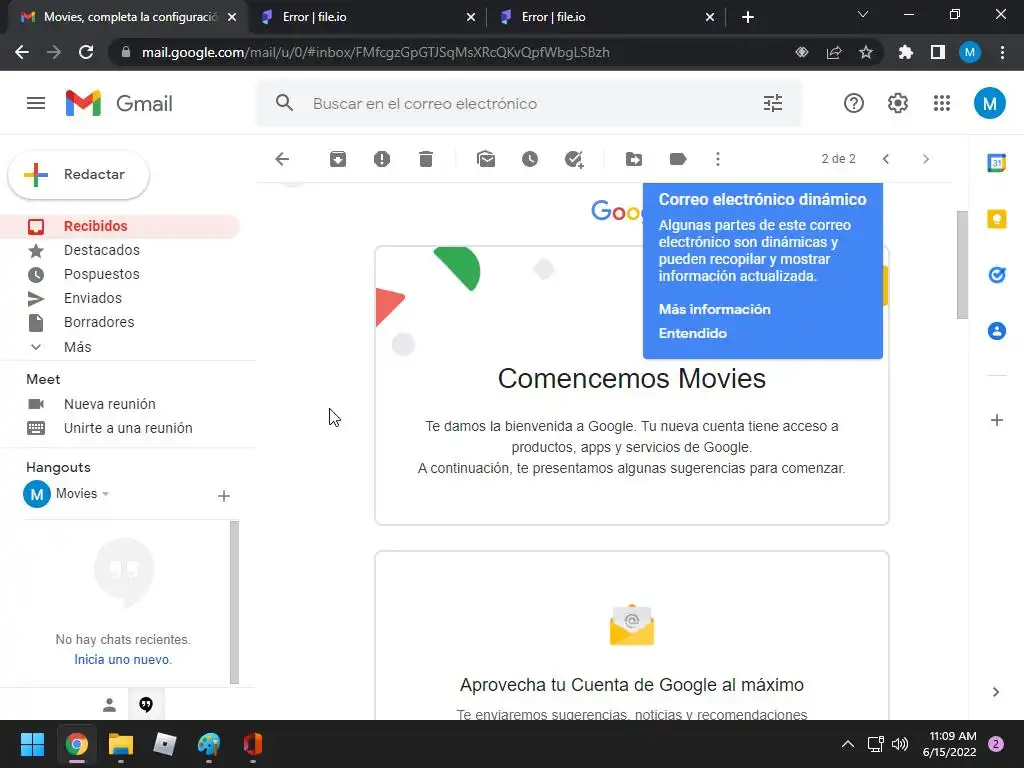This screenshot has width=1024, height=768.
Task: Open Google Tasks side panel
Action: [996, 275]
